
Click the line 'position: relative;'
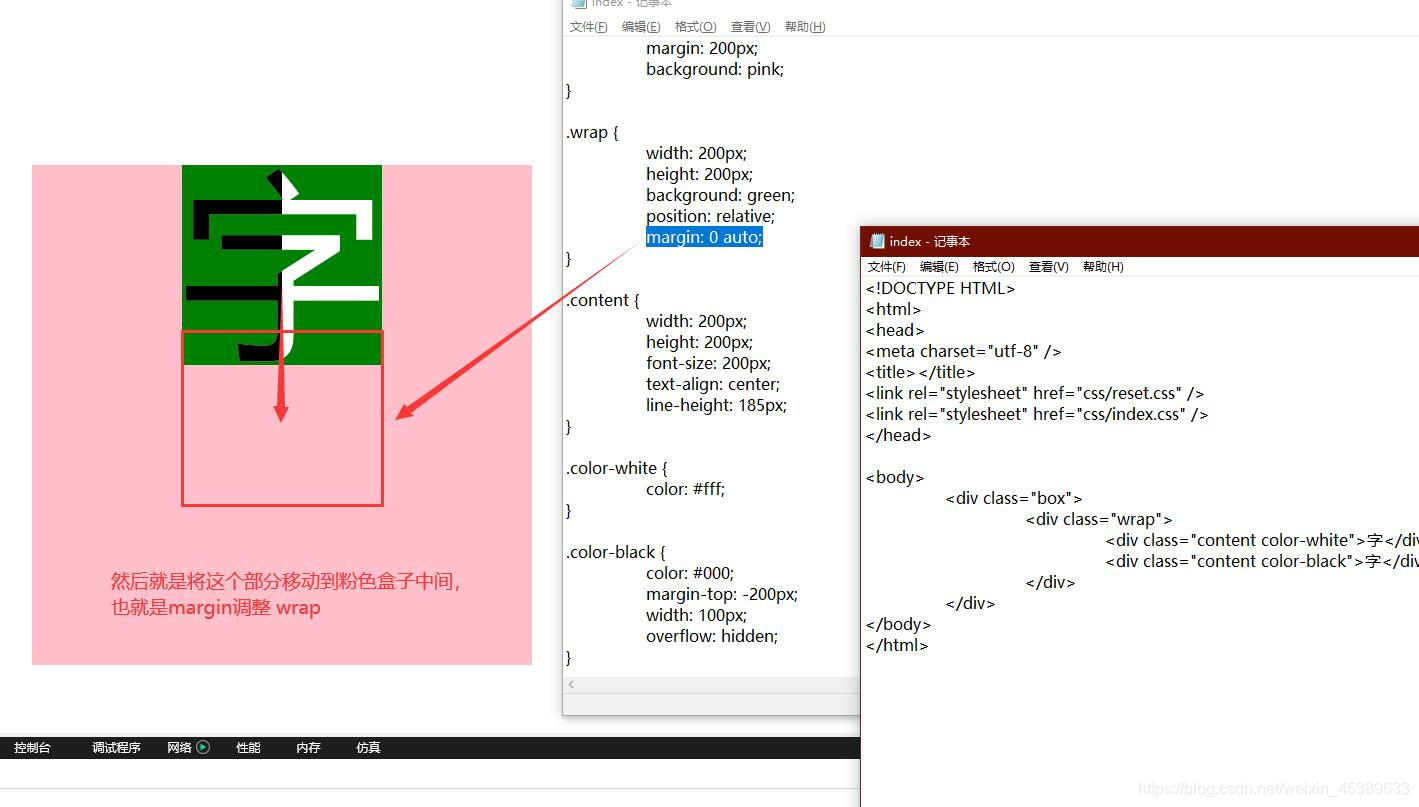pos(710,216)
